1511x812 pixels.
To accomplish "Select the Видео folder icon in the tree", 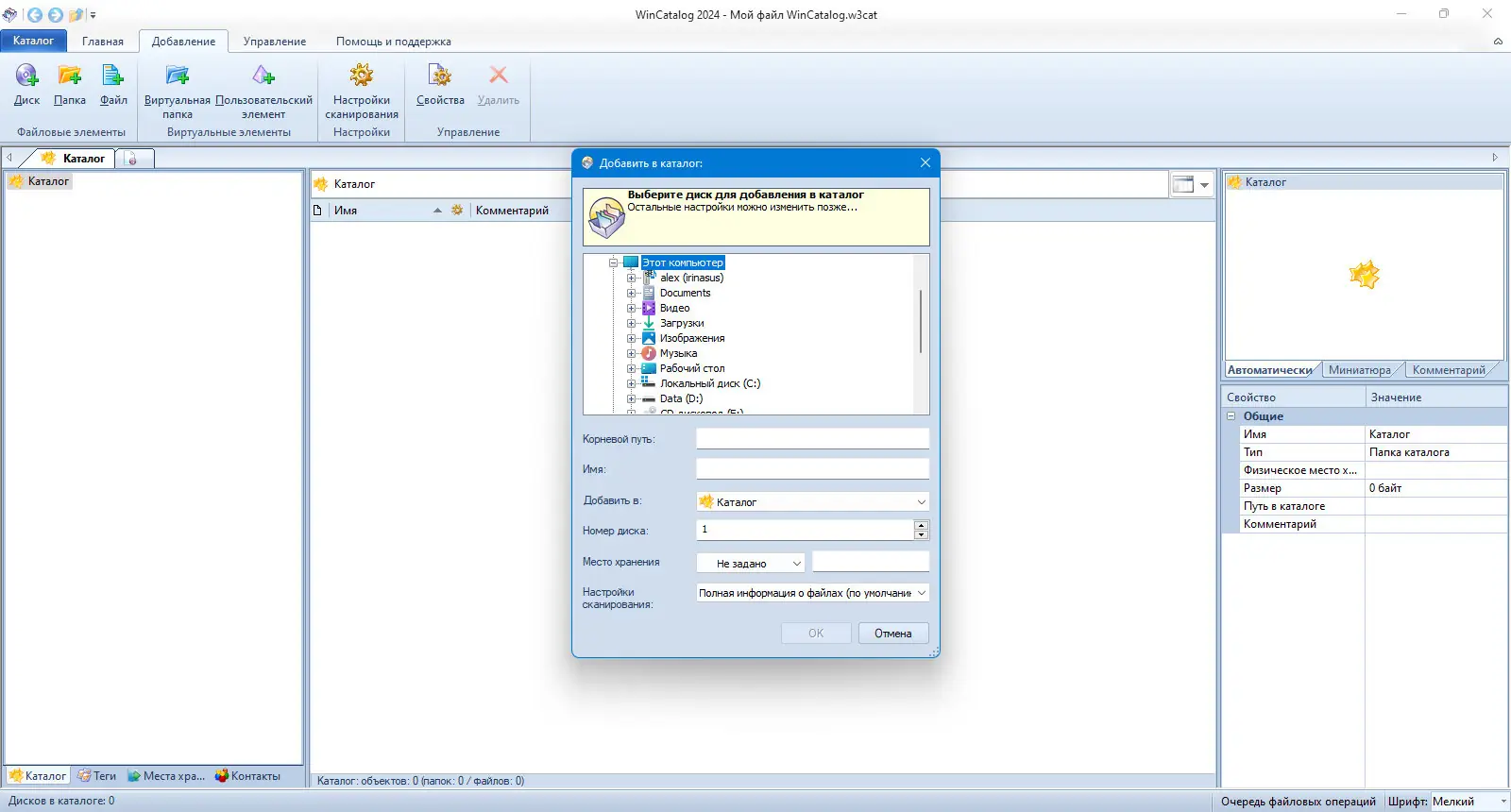I will [x=649, y=308].
